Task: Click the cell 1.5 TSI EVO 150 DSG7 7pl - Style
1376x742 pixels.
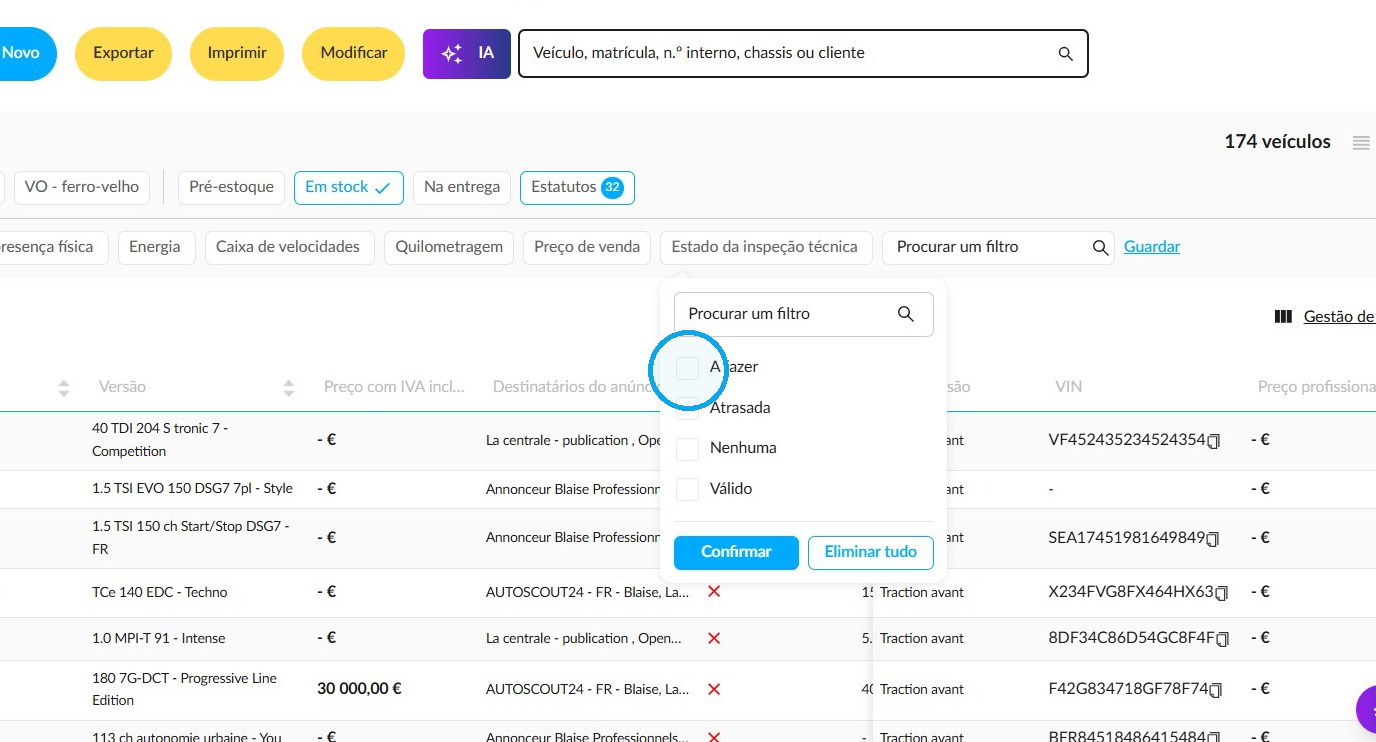Action: point(192,489)
